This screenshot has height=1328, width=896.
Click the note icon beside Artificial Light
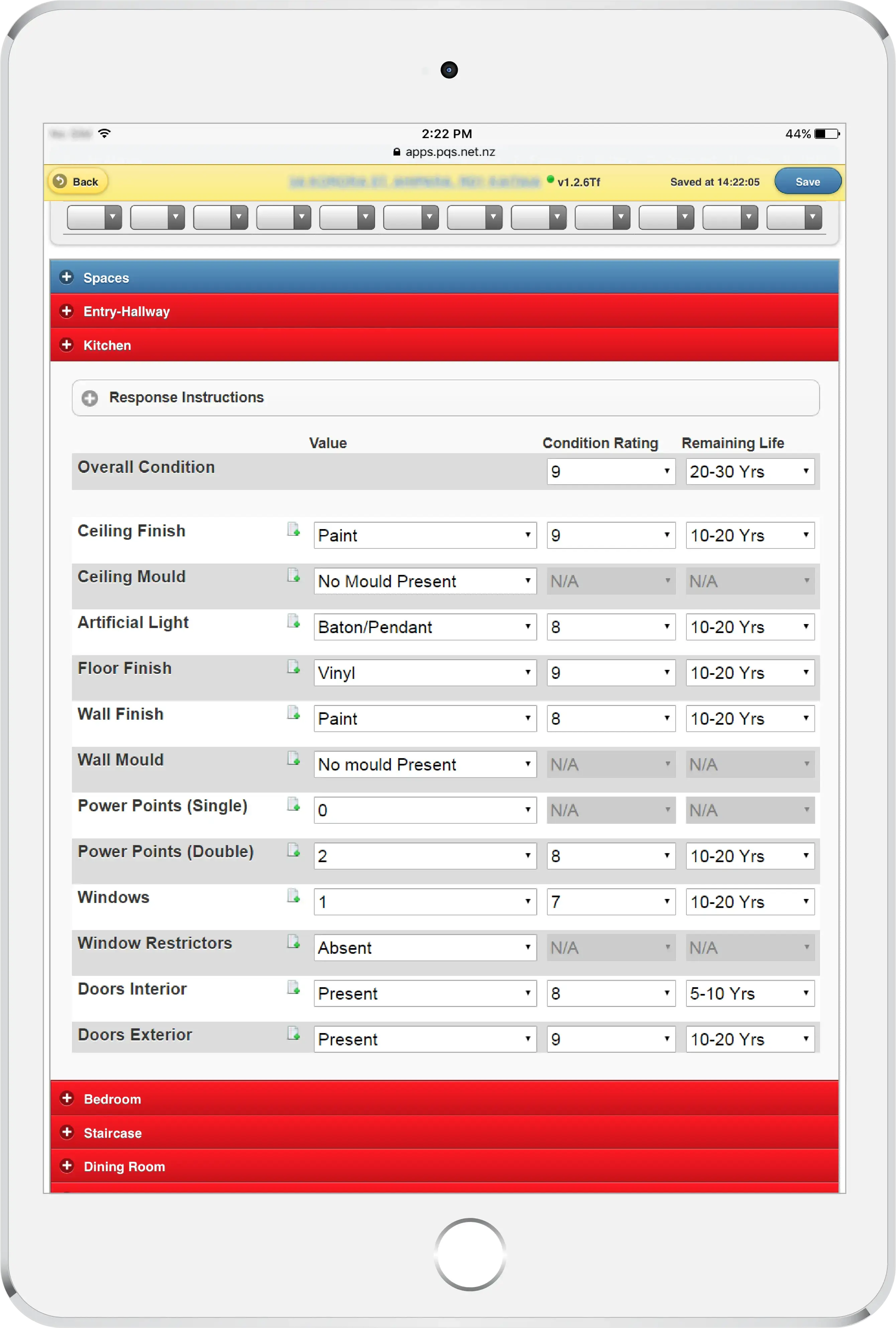[x=293, y=621]
